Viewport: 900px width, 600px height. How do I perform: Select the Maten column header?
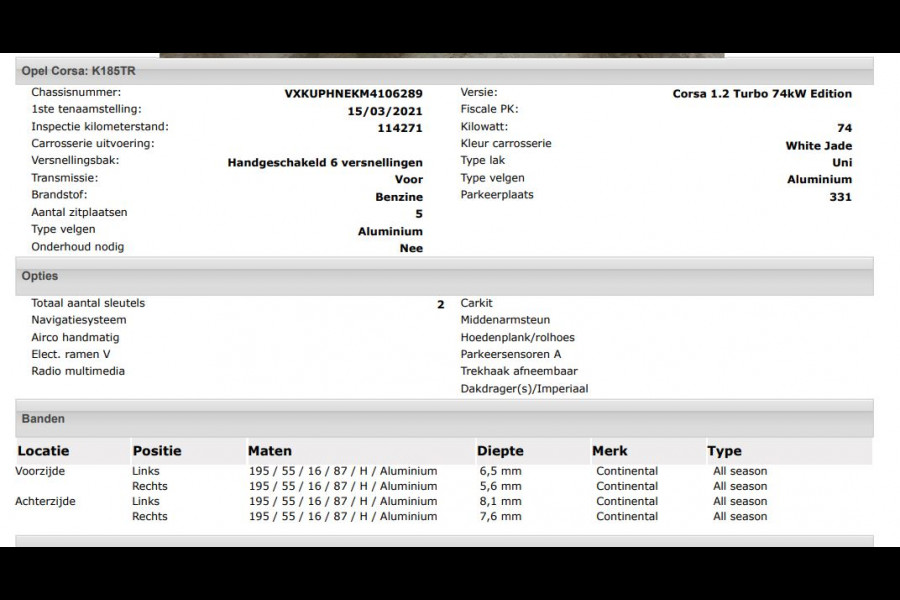pyautogui.click(x=270, y=450)
